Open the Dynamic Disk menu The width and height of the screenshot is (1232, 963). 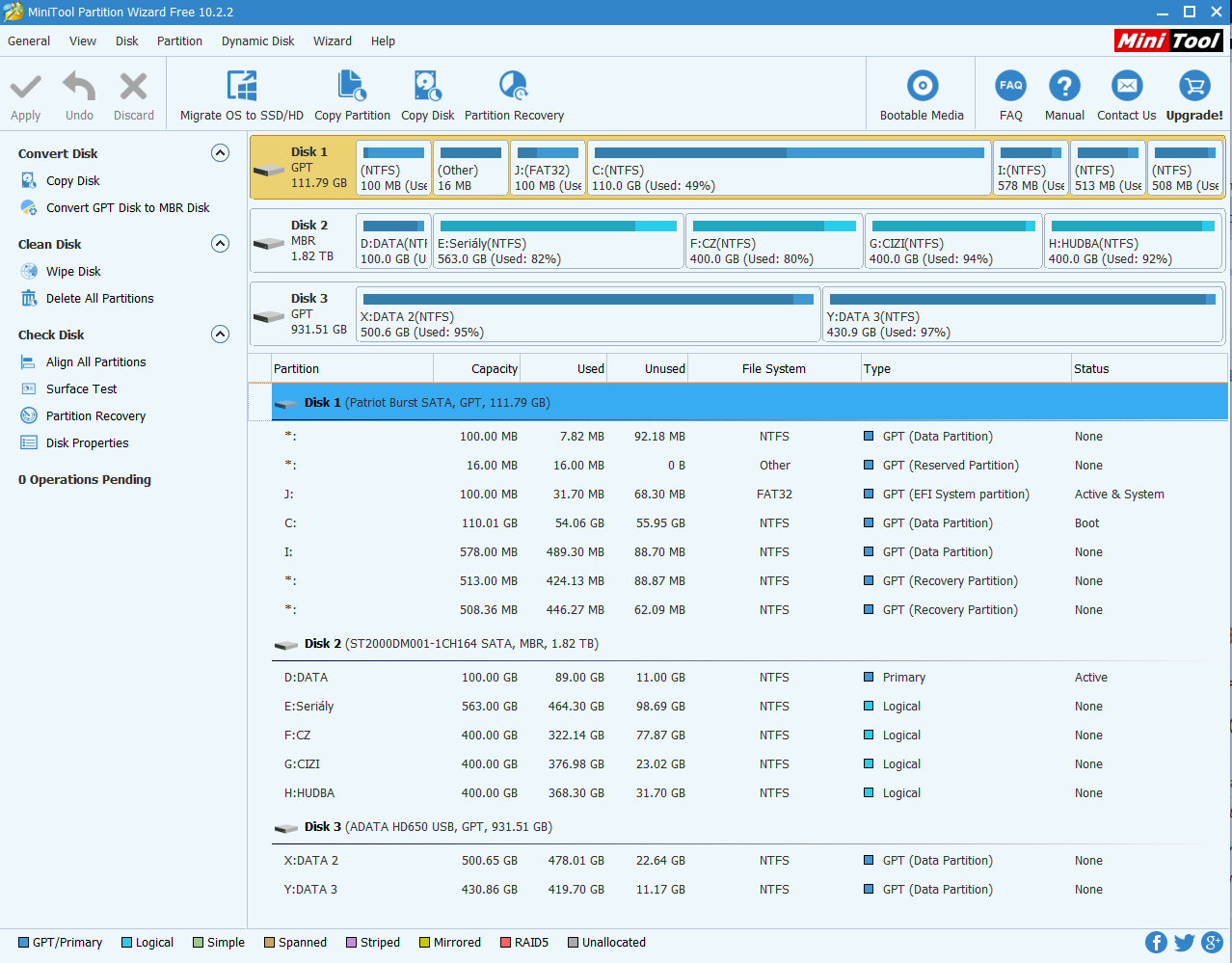pos(257,41)
